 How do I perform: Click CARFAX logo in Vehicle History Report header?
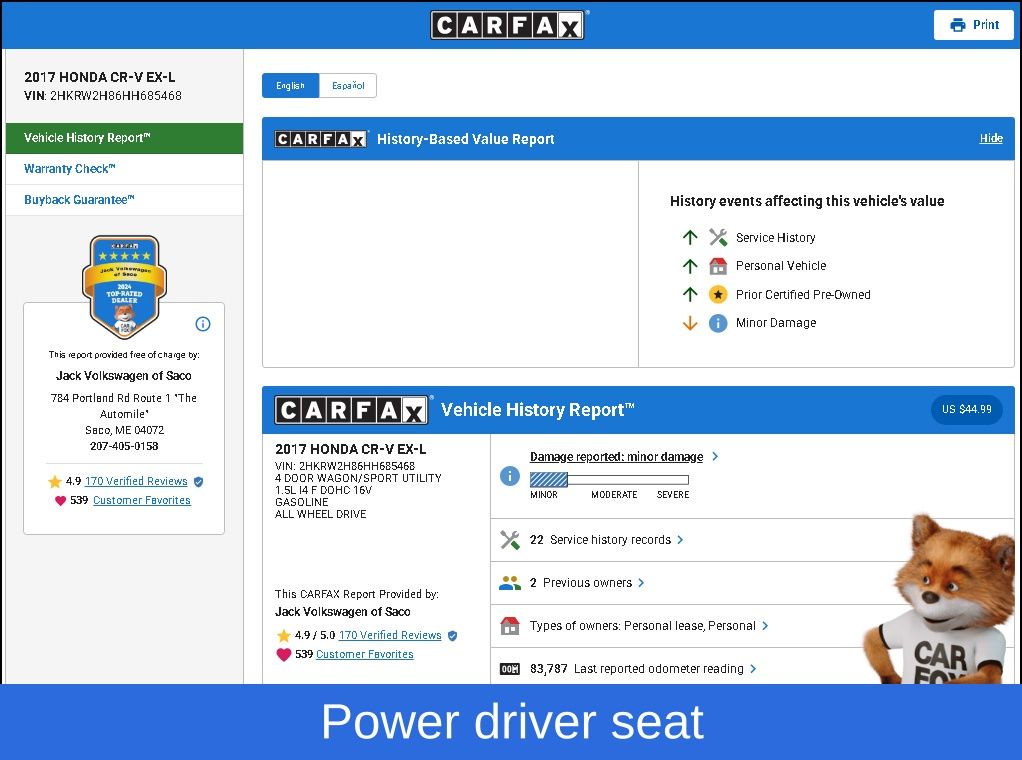click(x=352, y=410)
